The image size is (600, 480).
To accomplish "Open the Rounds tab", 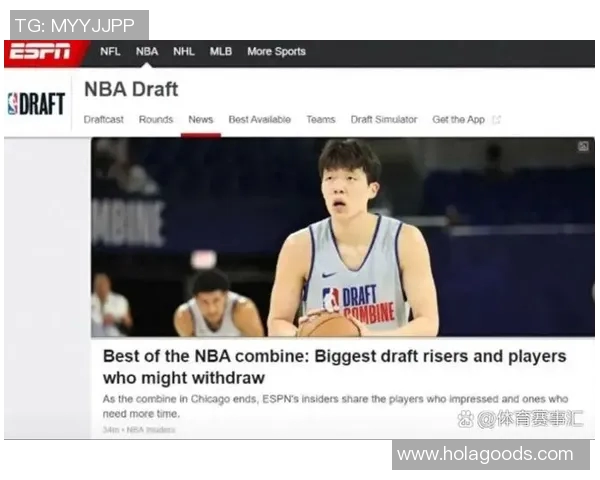I will coord(156,120).
